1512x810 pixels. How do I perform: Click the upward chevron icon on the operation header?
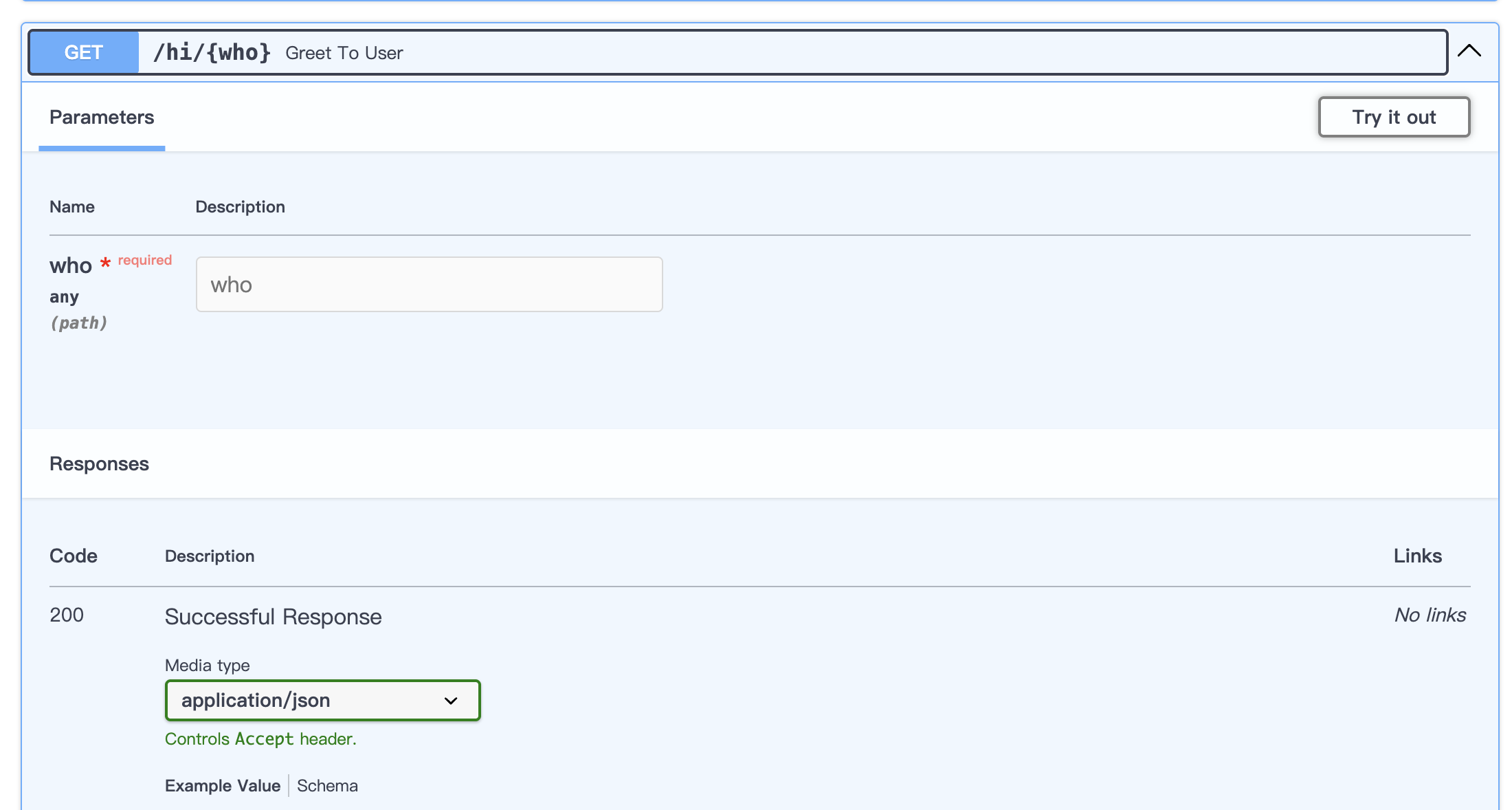pos(1469,50)
